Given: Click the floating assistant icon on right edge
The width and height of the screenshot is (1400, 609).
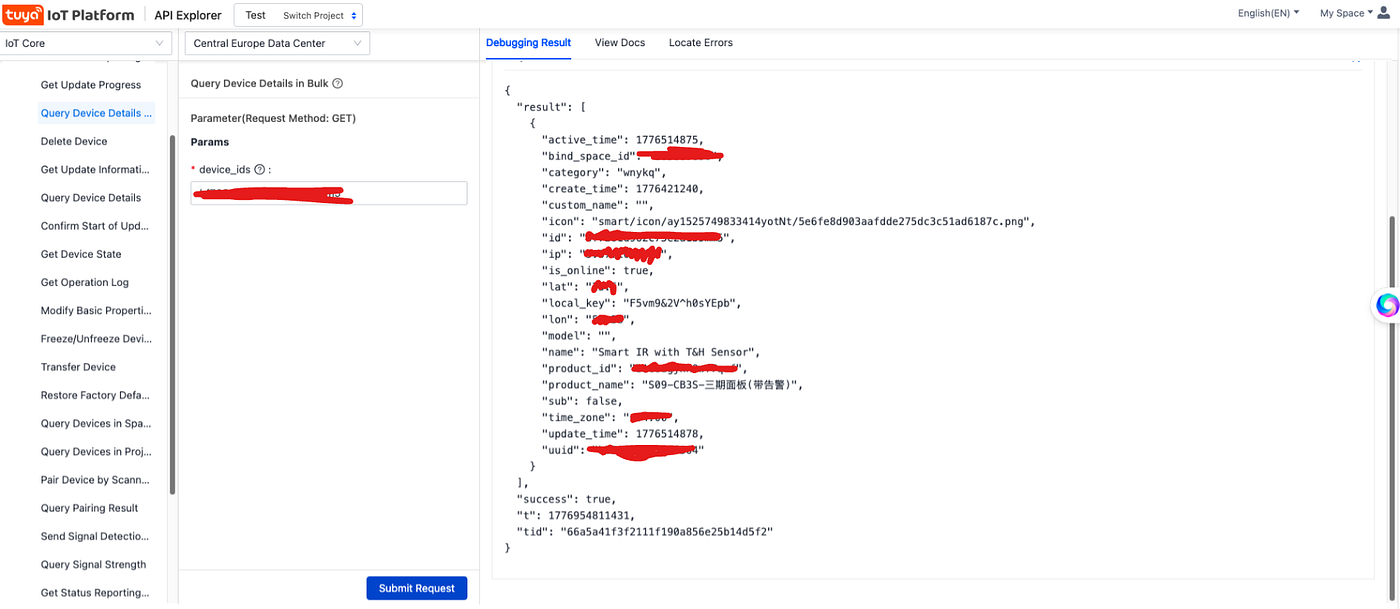Looking at the screenshot, I should click(1386, 306).
